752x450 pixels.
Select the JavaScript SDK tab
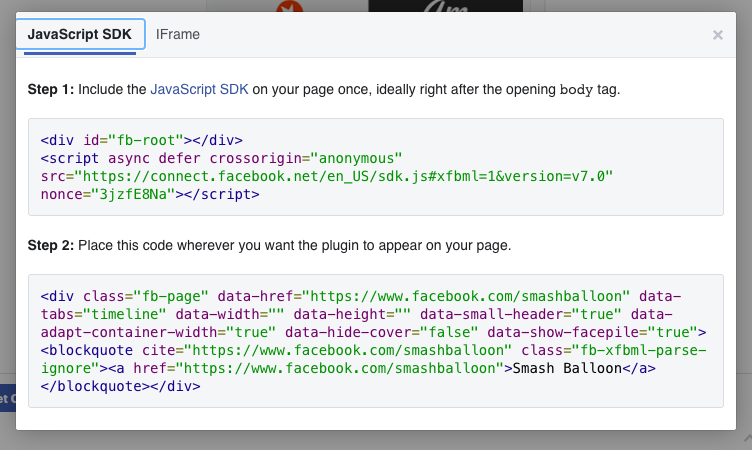coord(80,34)
